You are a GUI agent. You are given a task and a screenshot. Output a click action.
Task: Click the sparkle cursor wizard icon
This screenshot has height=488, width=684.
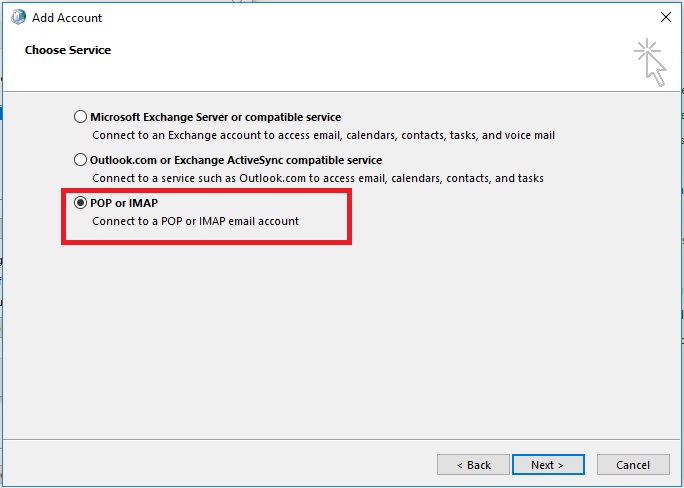coord(650,62)
